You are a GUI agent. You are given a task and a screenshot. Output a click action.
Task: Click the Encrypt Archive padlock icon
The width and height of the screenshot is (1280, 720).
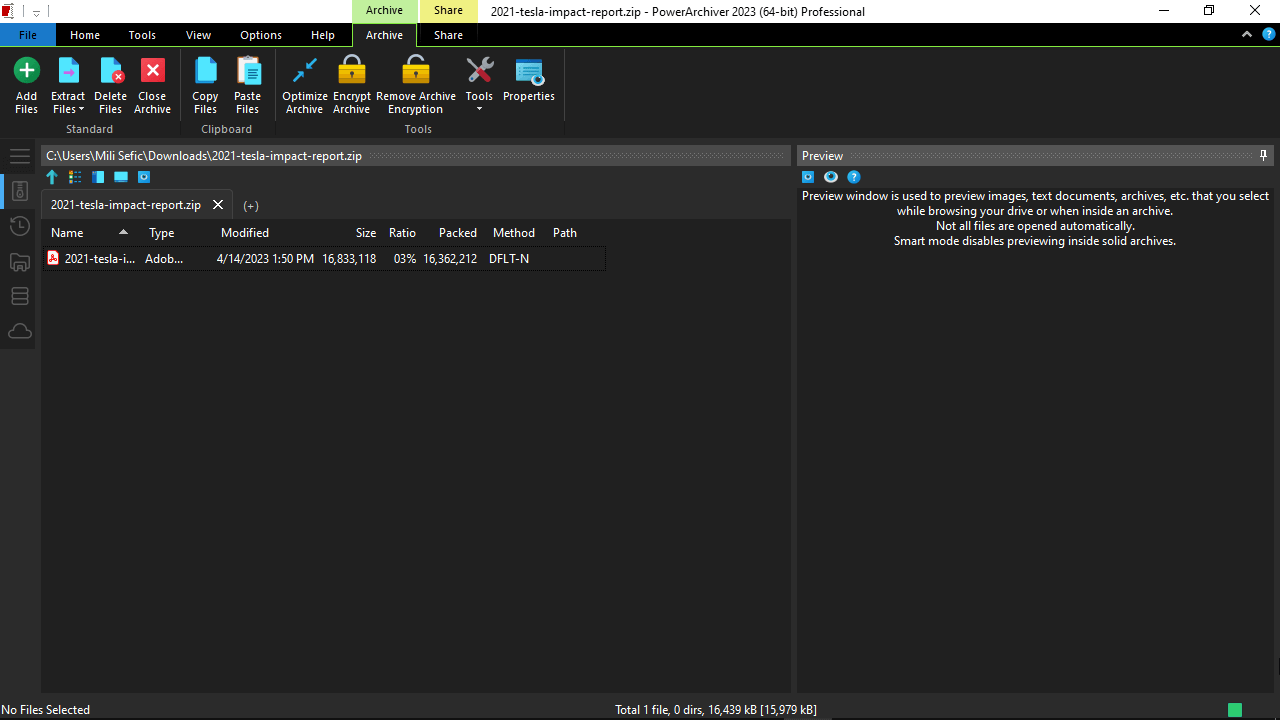pyautogui.click(x=351, y=72)
